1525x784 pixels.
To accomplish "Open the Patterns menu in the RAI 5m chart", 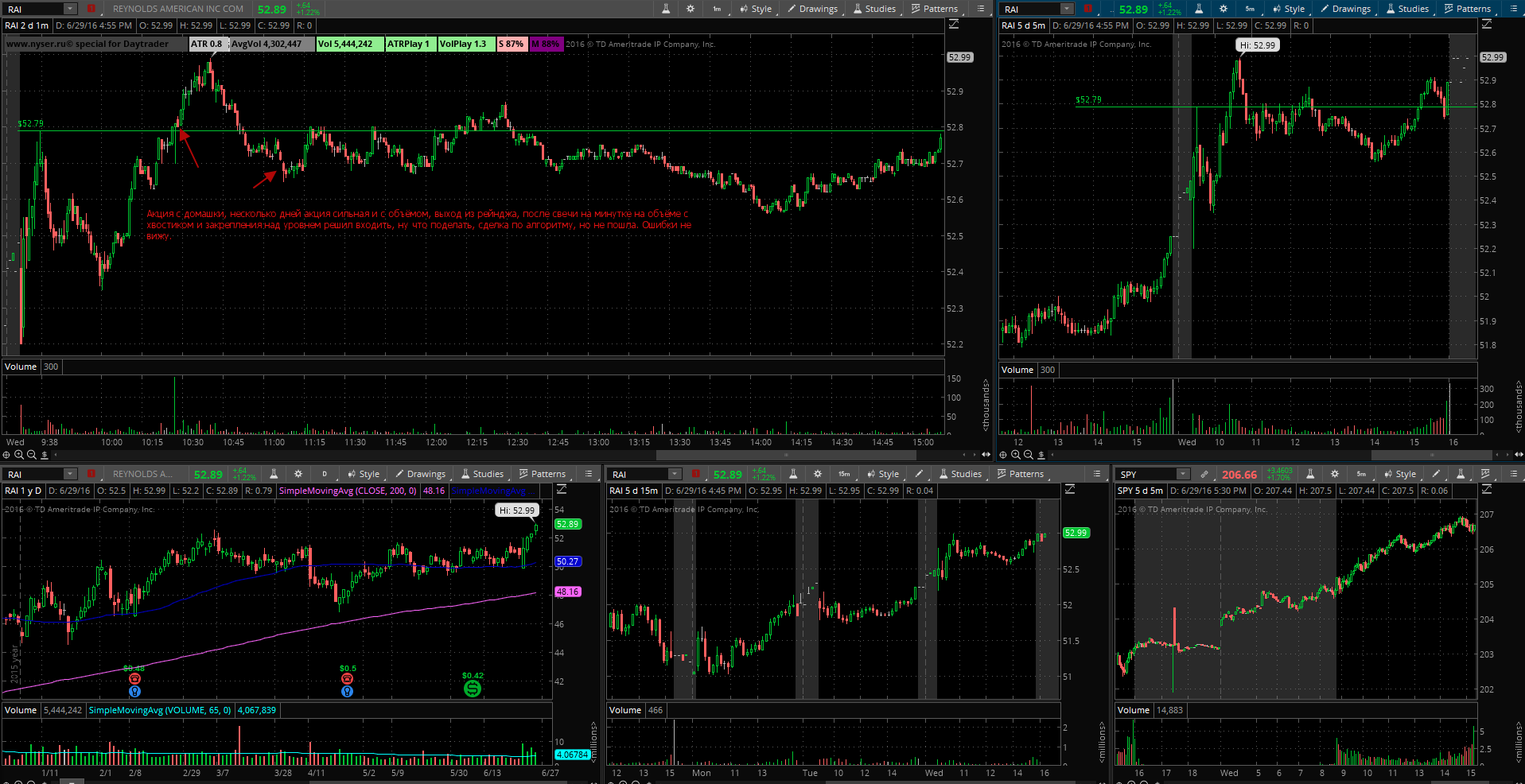I will point(1467,9).
